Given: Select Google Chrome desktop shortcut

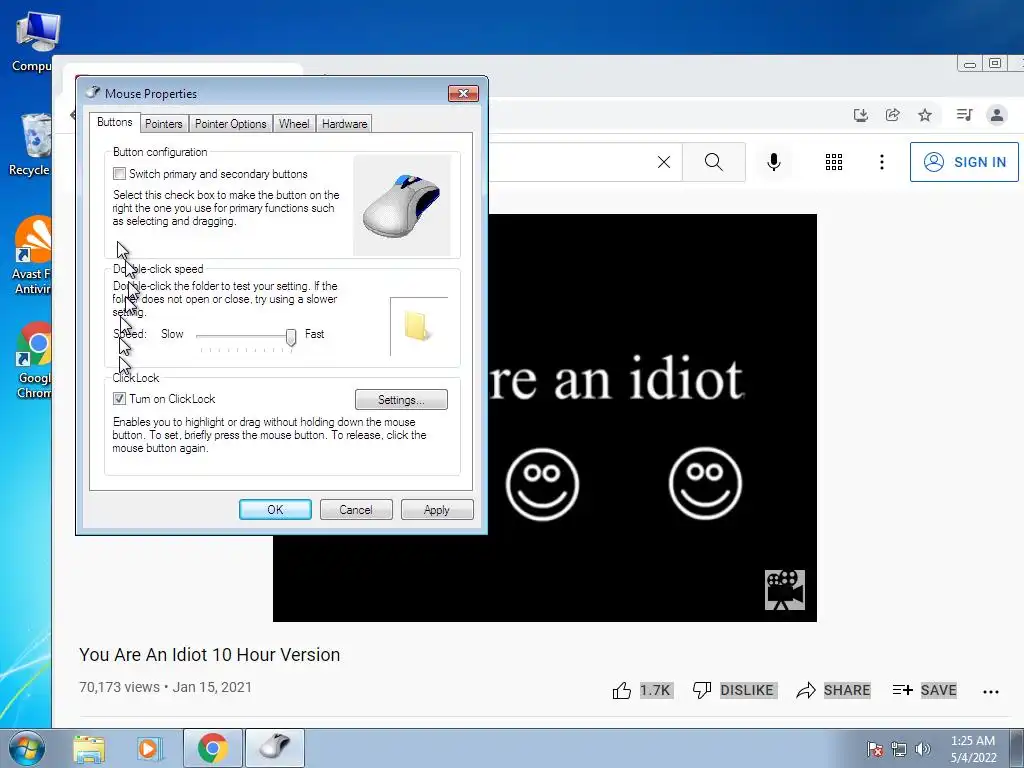Looking at the screenshot, I should (x=34, y=360).
